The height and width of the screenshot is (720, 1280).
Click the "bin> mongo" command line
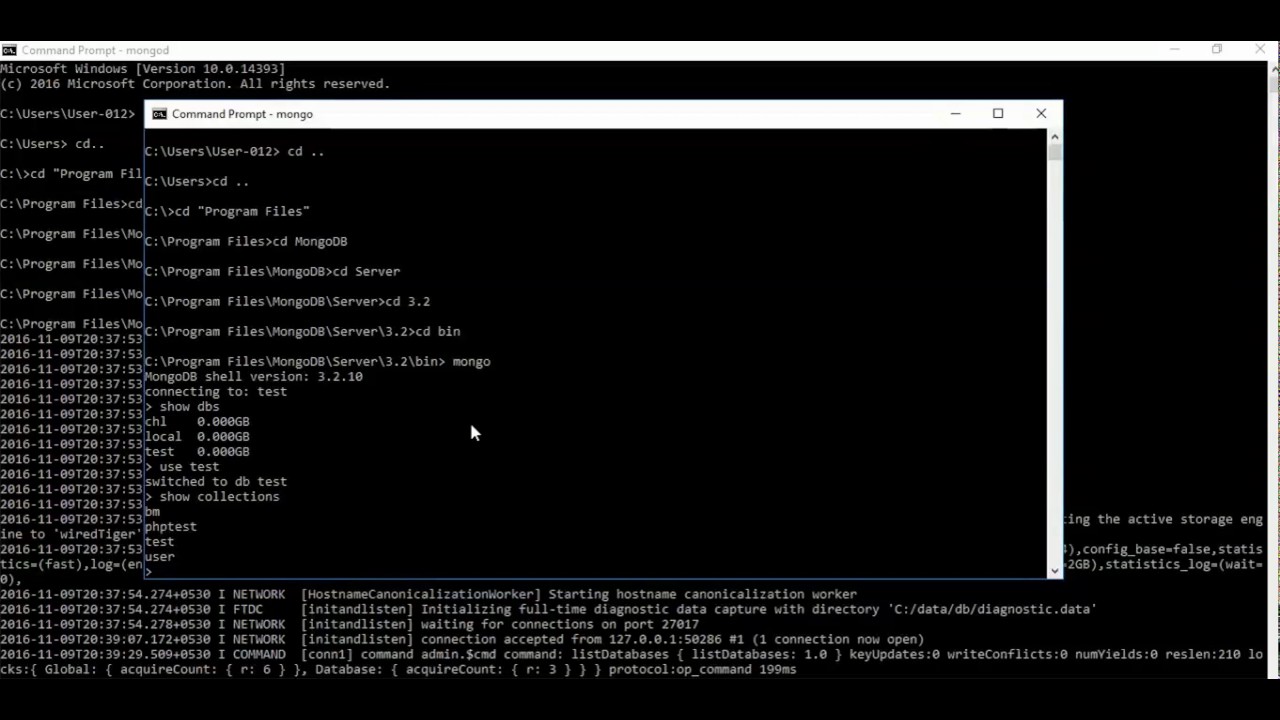coord(317,362)
